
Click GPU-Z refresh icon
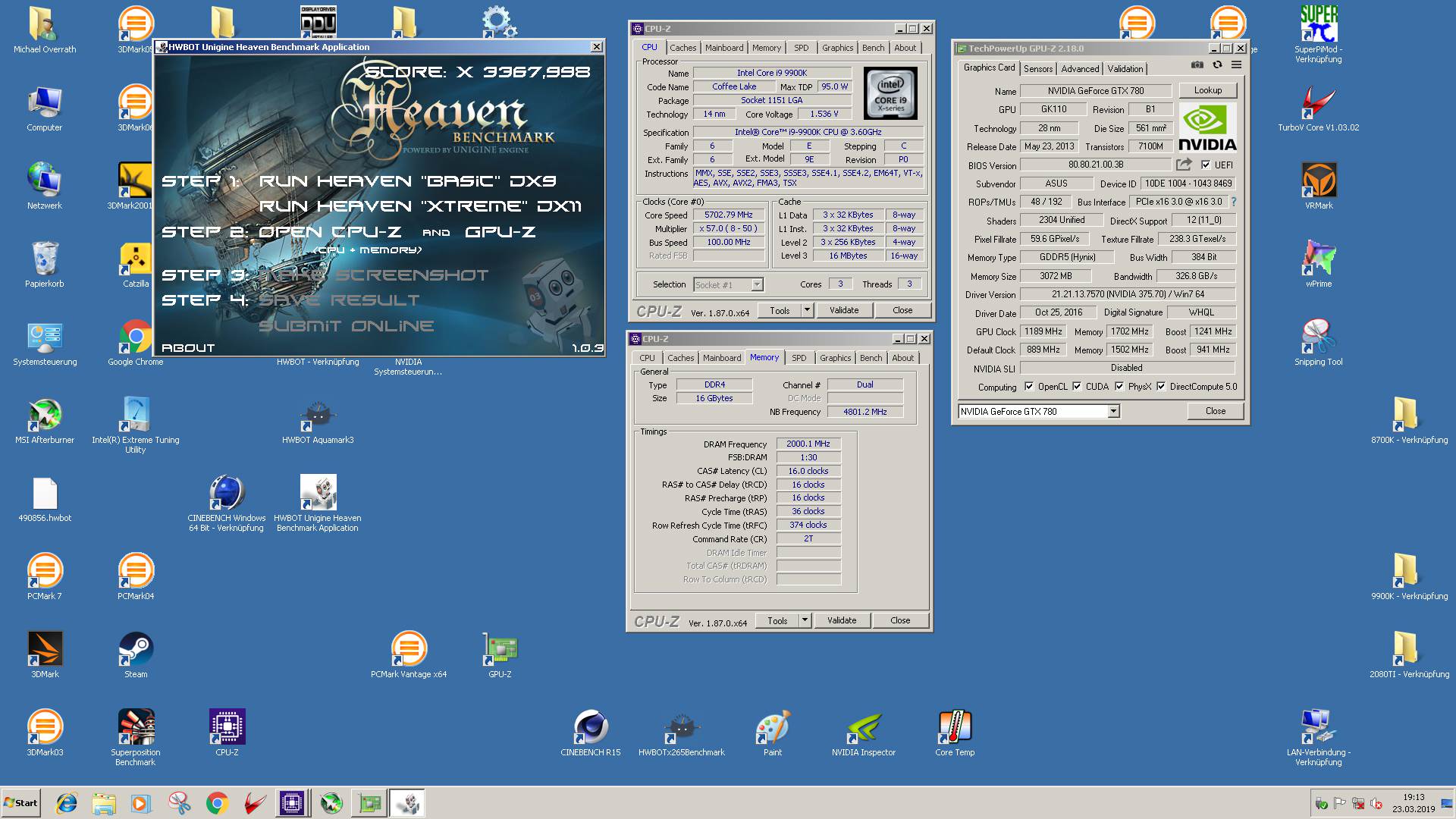pos(1217,65)
